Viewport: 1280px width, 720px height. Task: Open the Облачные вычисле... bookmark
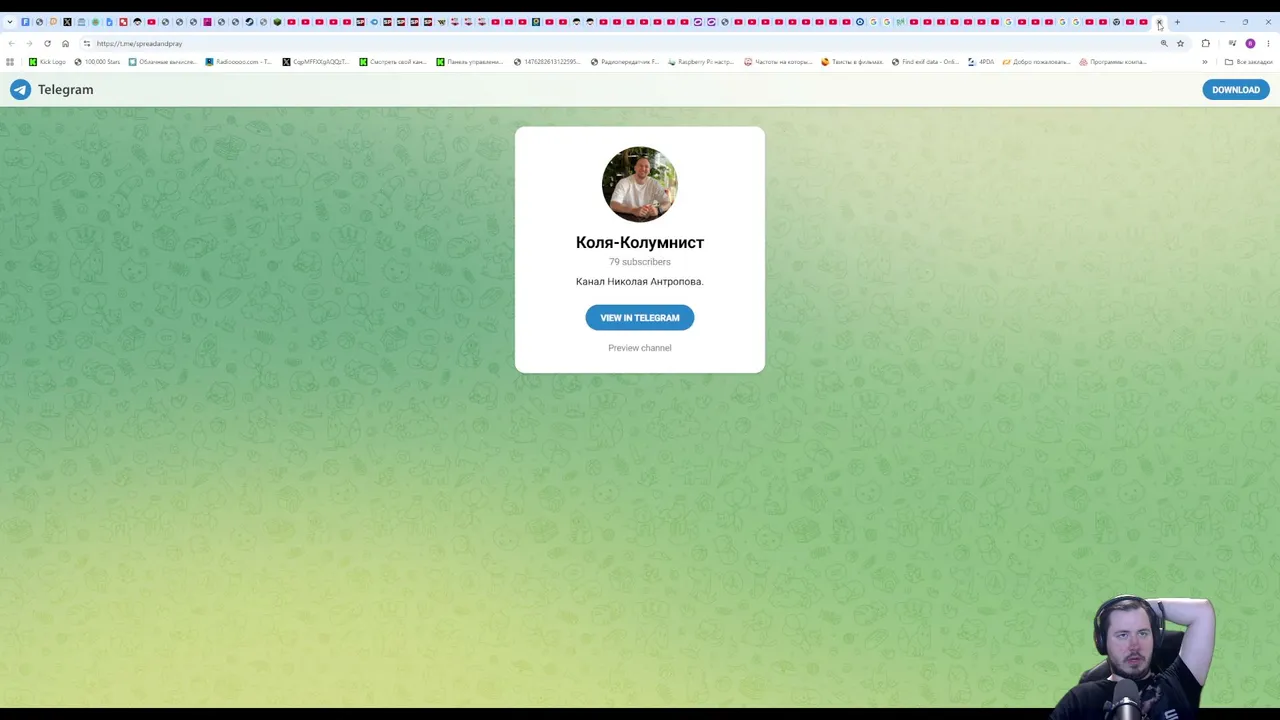(162, 62)
